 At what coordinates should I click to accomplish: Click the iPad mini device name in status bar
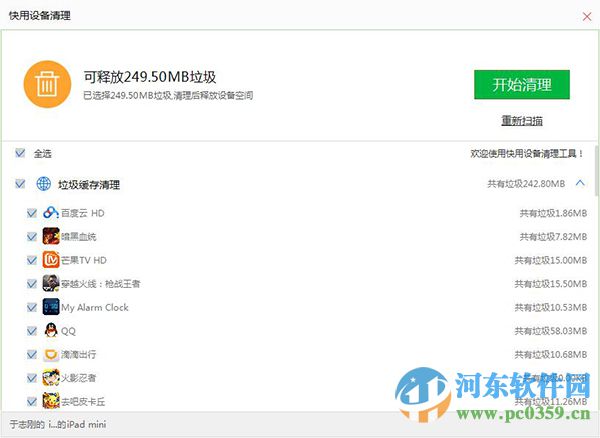pos(58,424)
